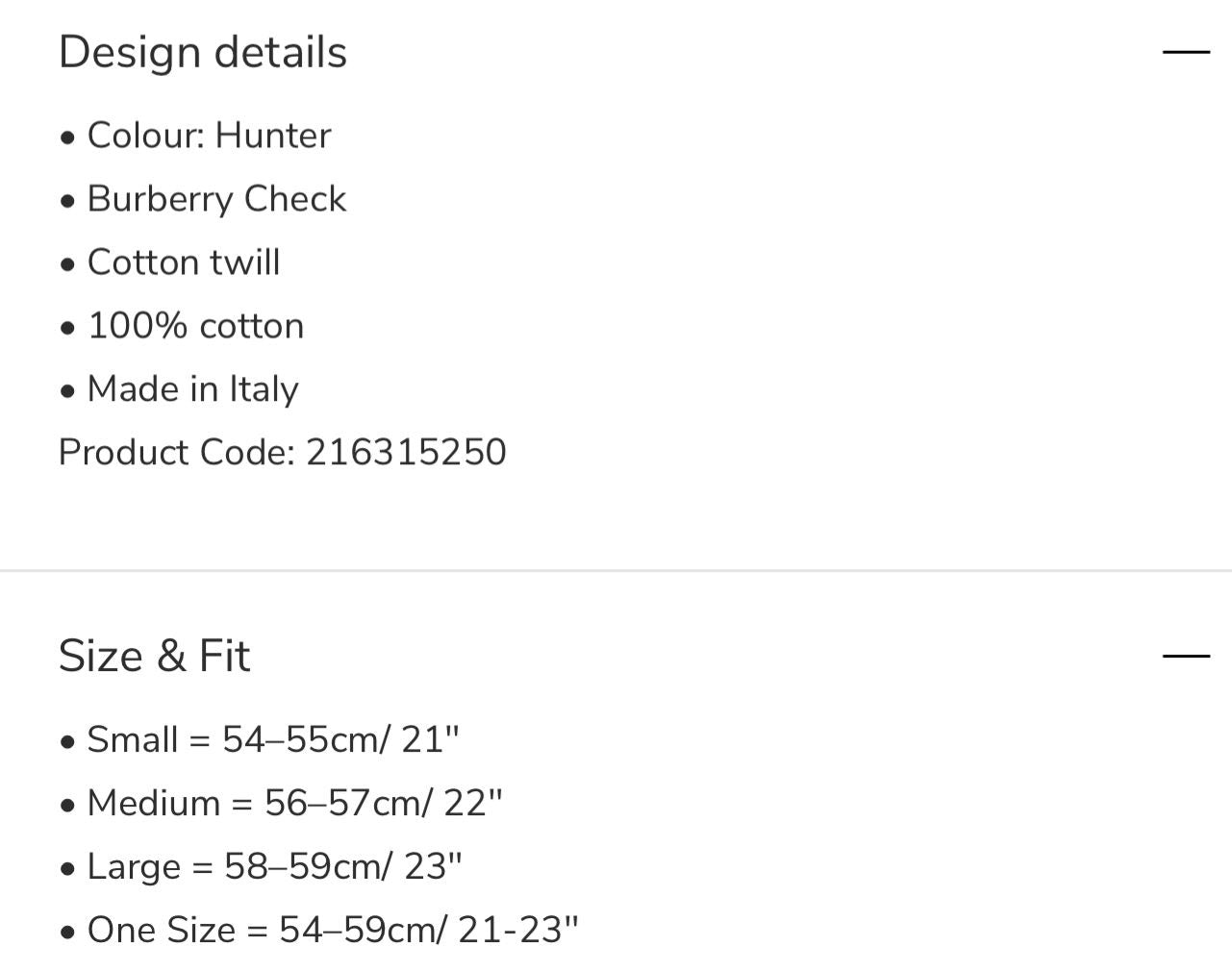The image size is (1232, 971).
Task: Click the "Small" size label
Action: [x=133, y=740]
